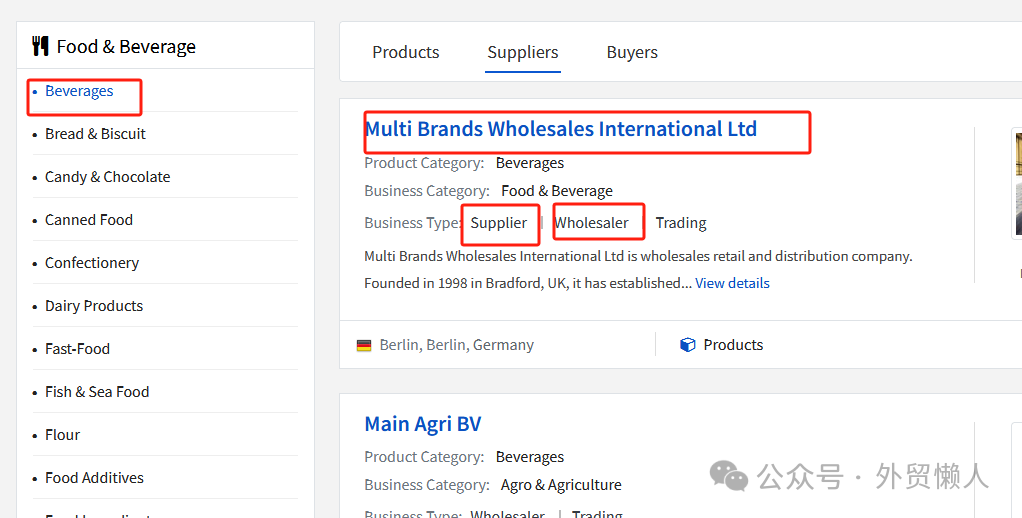The height and width of the screenshot is (518, 1022).
Task: Open Multi Brands Wholesales International Ltd
Action: pyautogui.click(x=560, y=129)
